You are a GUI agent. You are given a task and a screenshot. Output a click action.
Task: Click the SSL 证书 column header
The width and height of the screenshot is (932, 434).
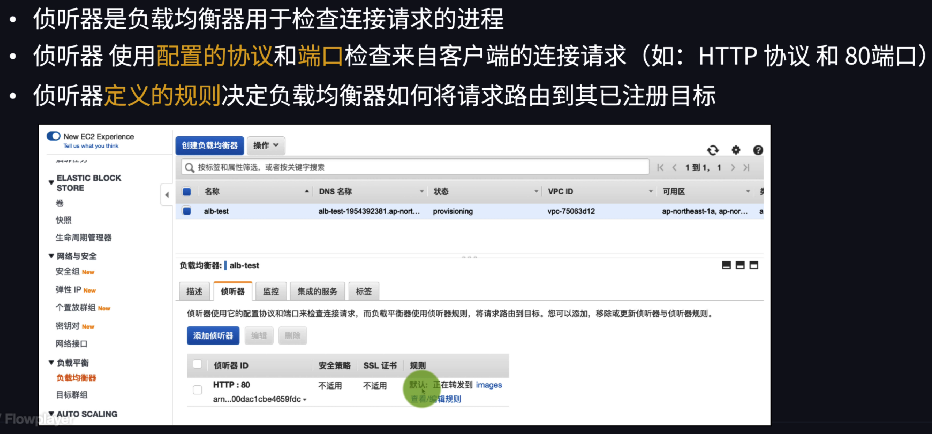379,365
